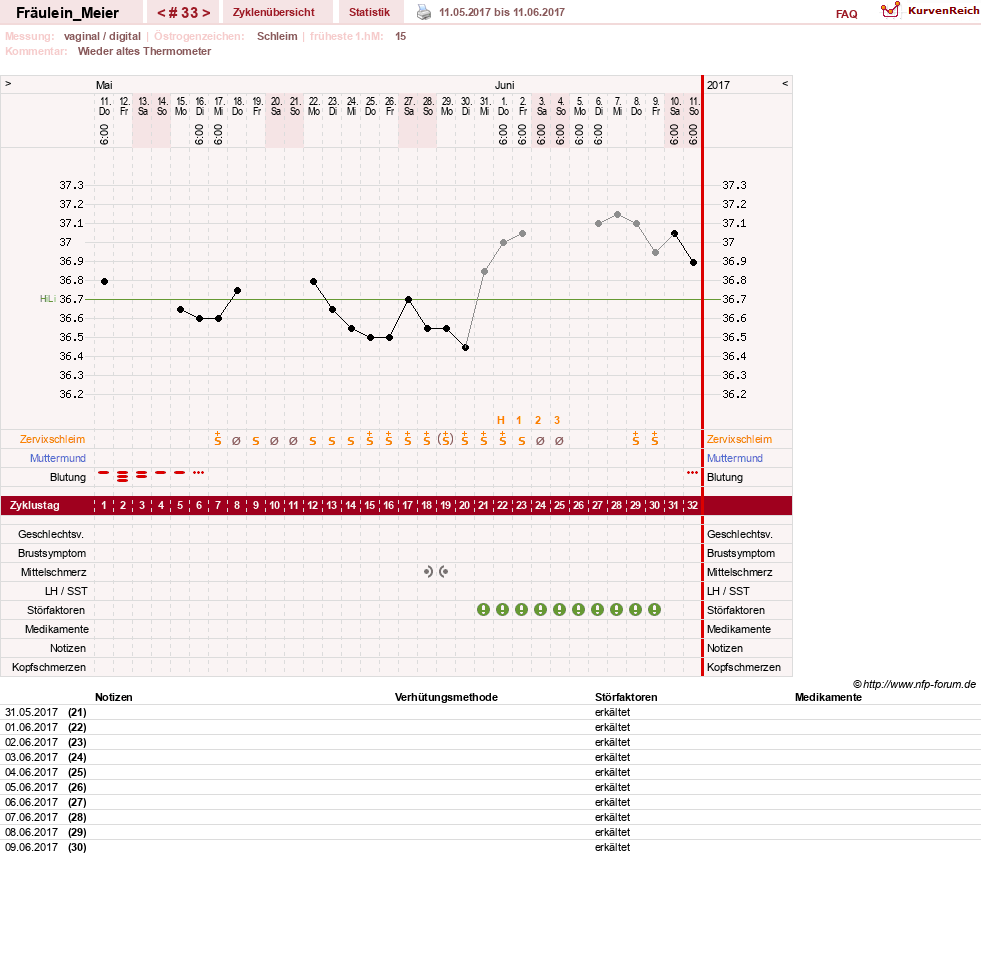Open the KurvenReich logo link

pyautogui.click(x=930, y=11)
